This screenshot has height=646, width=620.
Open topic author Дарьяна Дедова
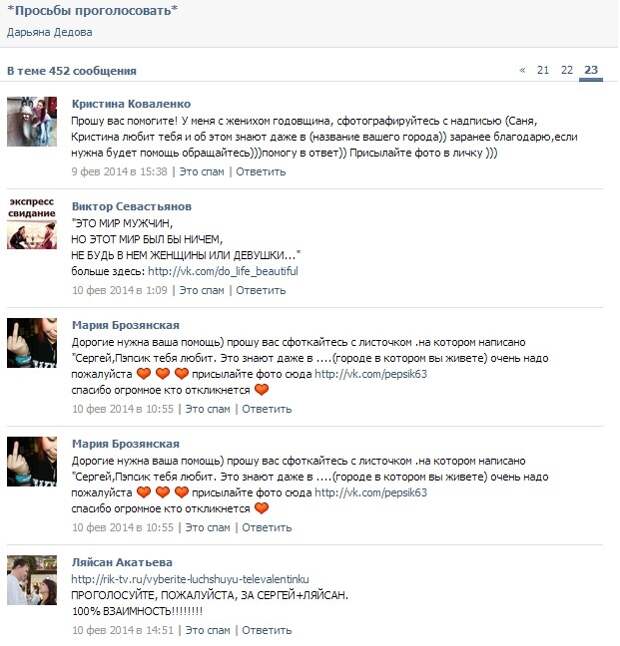[49, 32]
